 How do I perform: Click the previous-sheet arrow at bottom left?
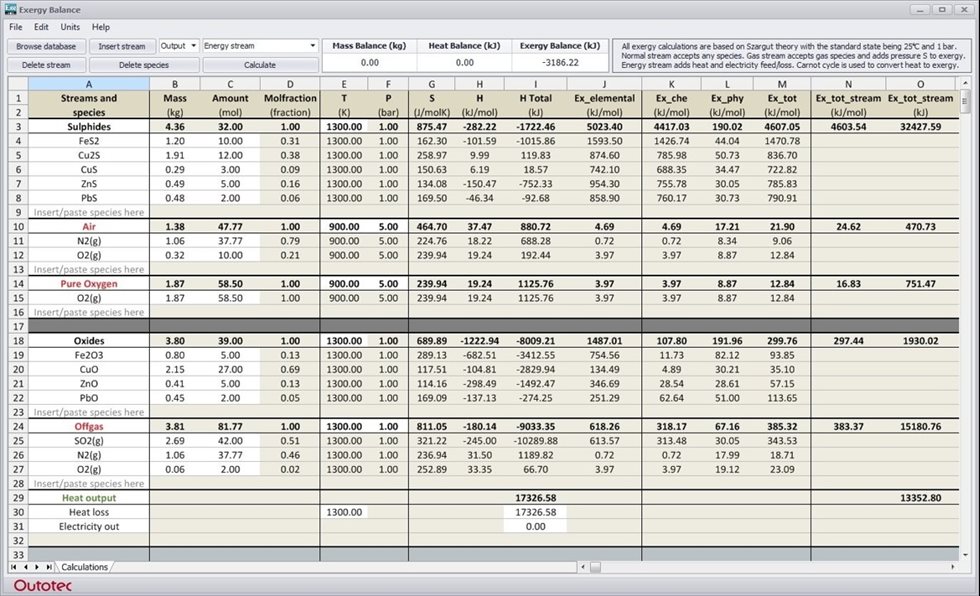(x=26, y=566)
